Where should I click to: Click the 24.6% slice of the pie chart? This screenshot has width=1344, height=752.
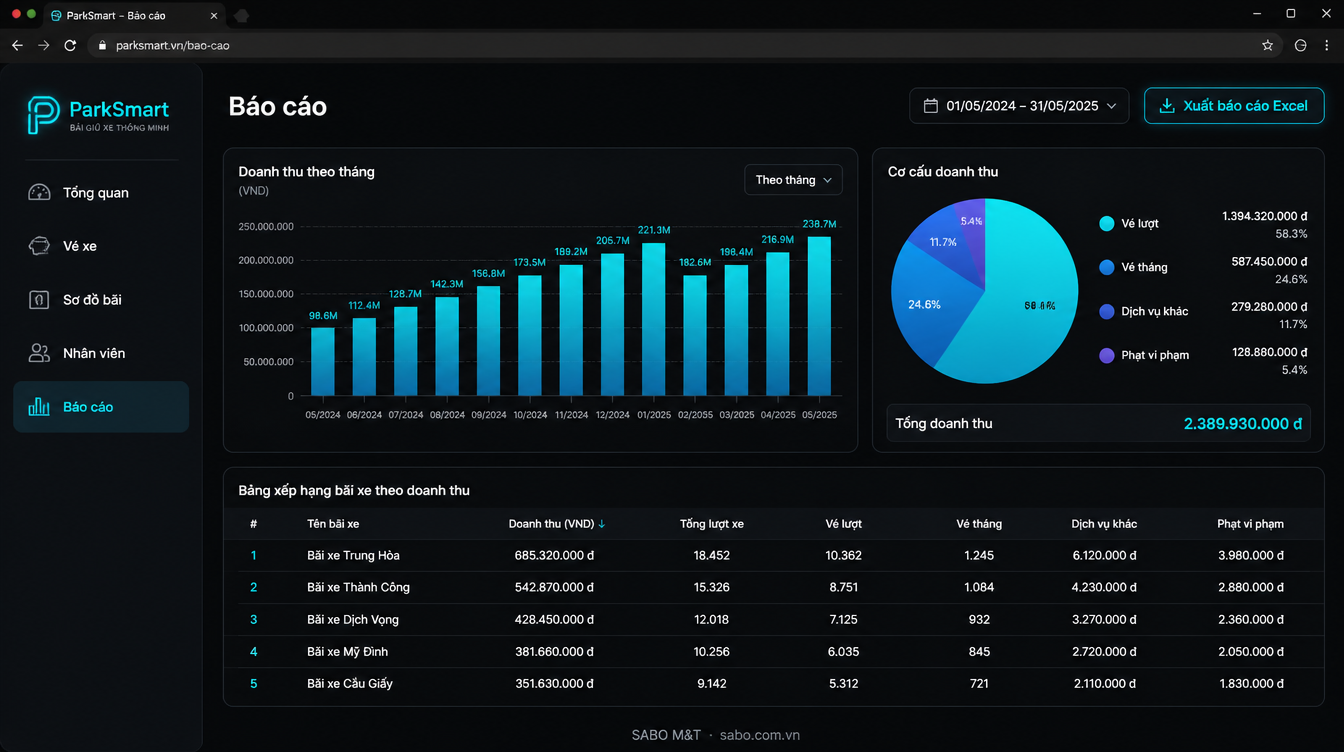click(924, 305)
